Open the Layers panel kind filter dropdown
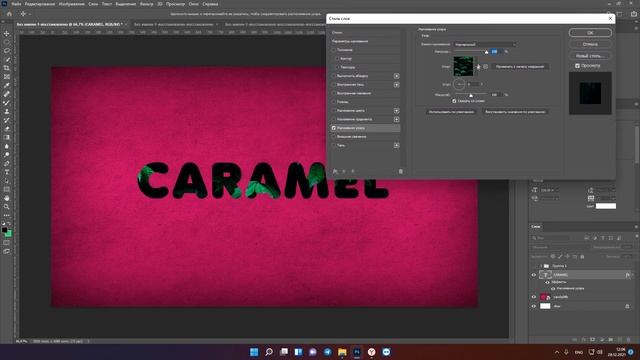The height and width of the screenshot is (360, 640). (551, 238)
